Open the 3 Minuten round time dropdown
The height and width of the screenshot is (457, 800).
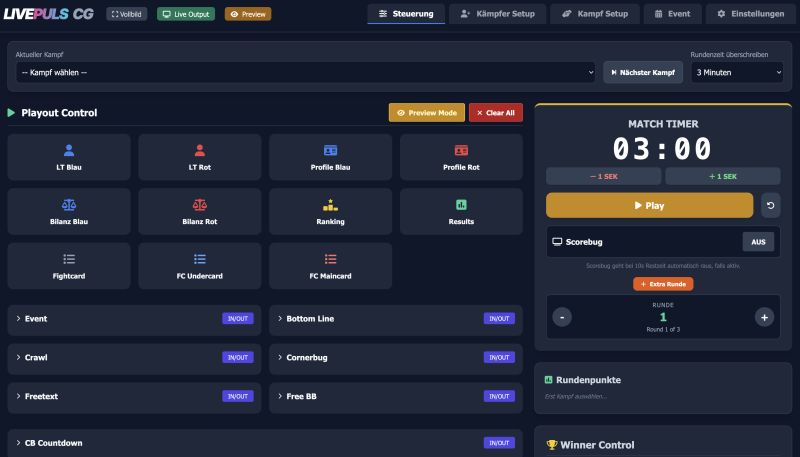[x=737, y=72]
